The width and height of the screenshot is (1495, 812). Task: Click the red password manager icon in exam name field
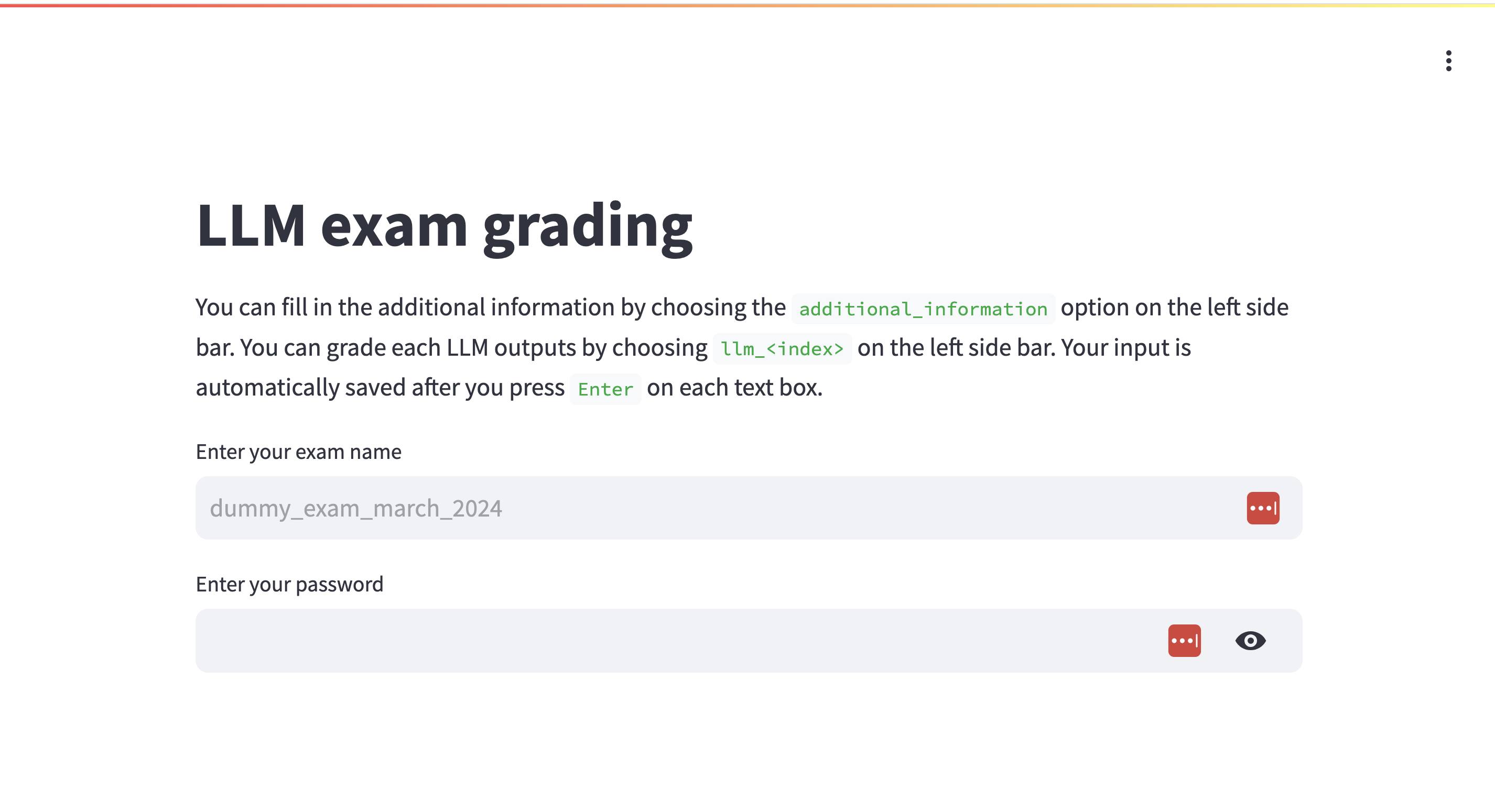1262,508
